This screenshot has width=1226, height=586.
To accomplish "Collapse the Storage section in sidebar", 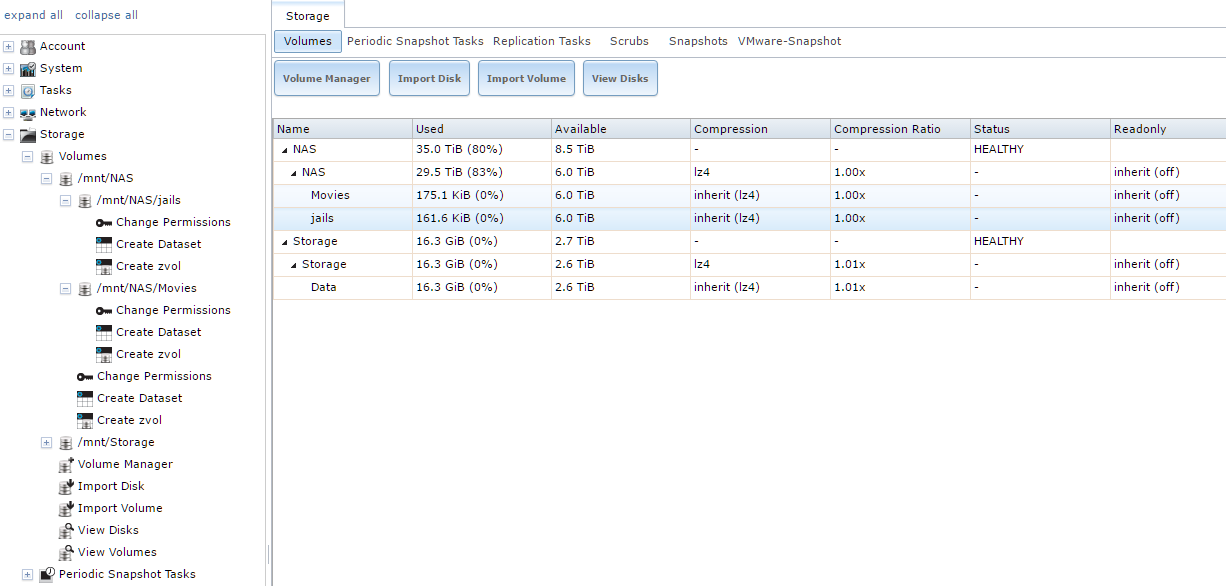I will click(x=9, y=134).
